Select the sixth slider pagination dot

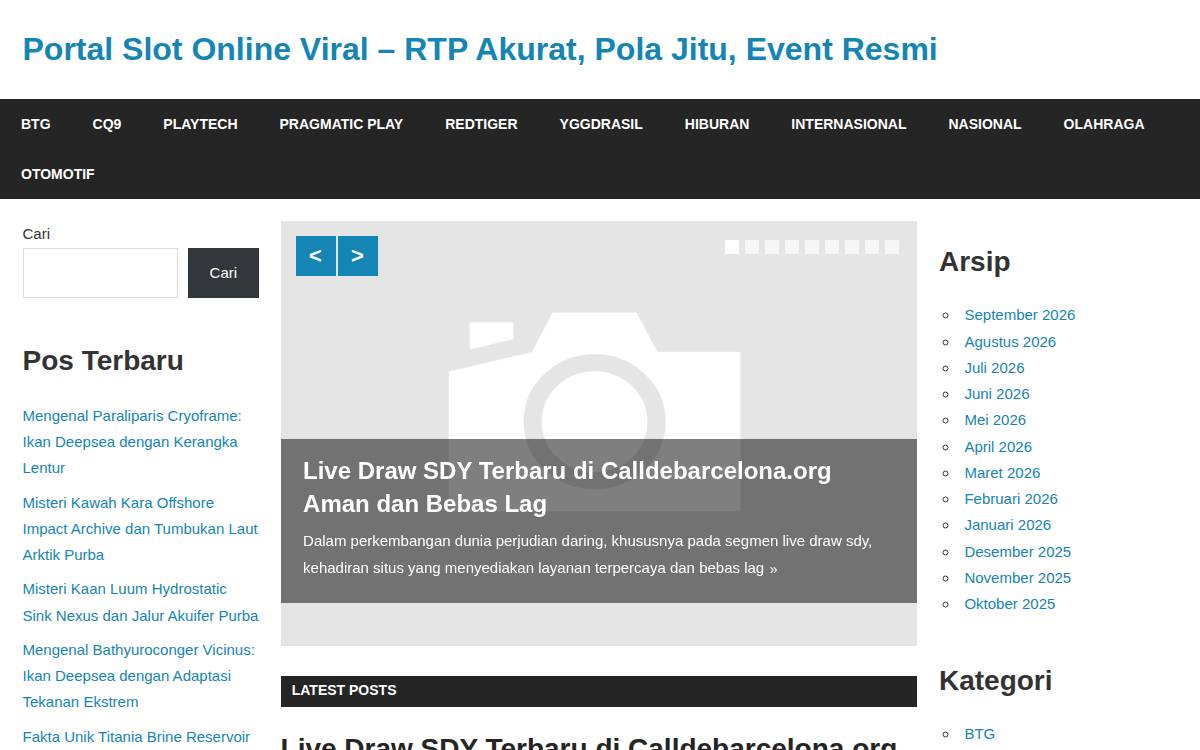tap(832, 247)
